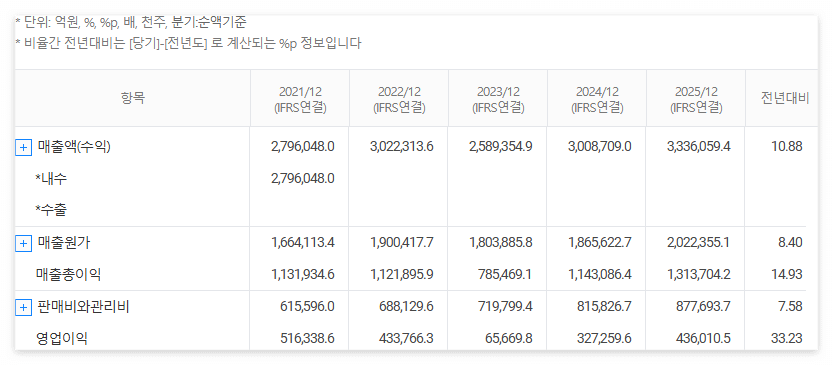Click 판매비와관리비 value 815,826.7

coord(604,307)
